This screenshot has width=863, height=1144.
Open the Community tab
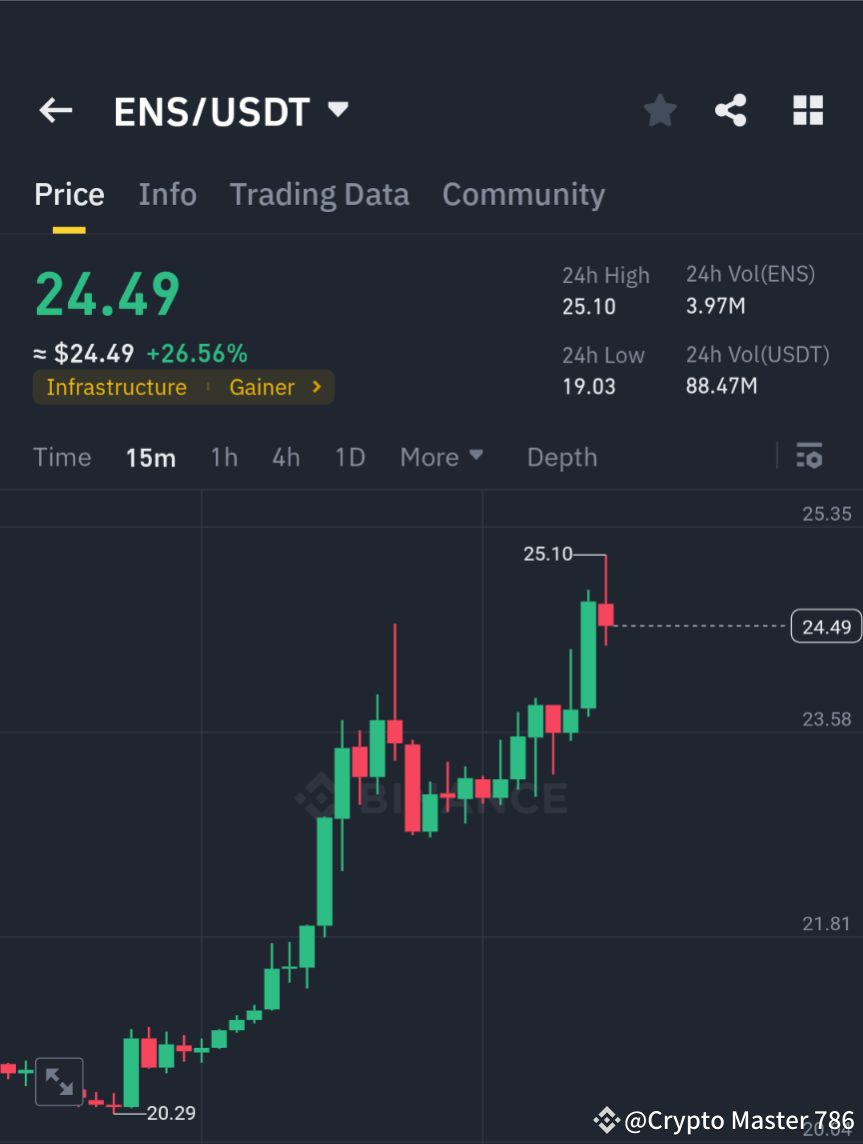[523, 194]
